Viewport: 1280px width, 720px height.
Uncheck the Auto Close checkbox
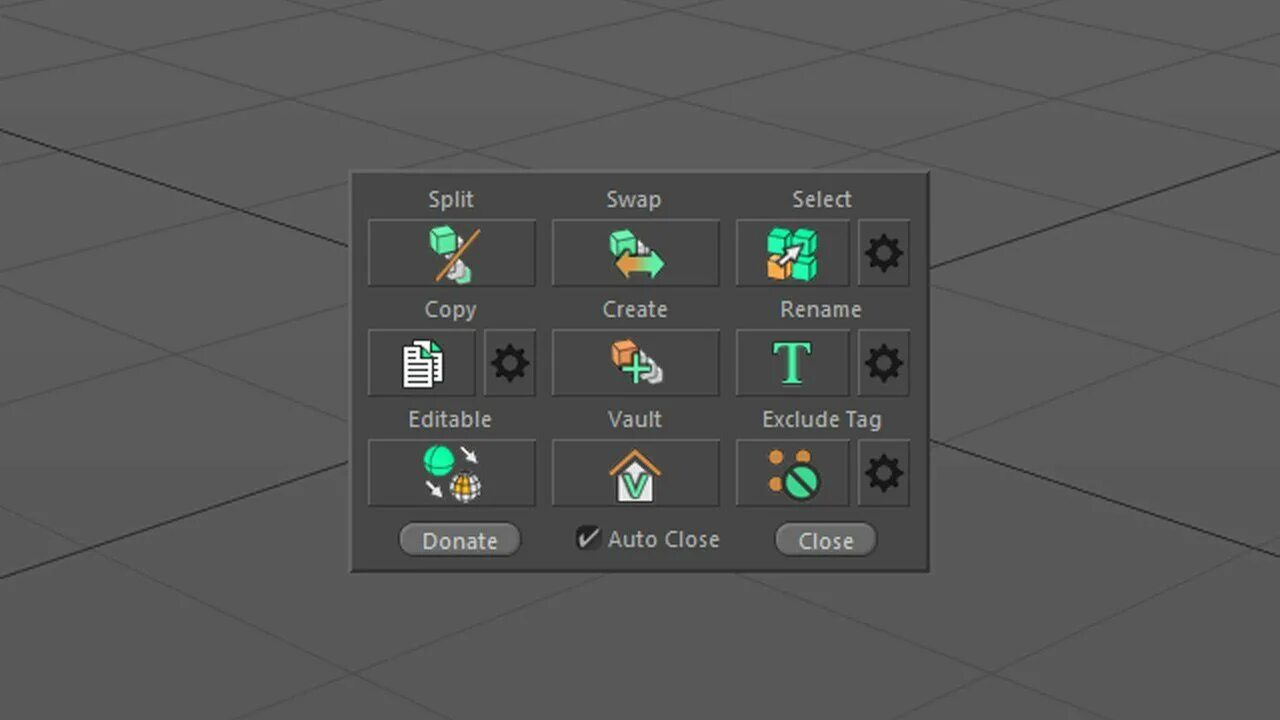588,538
